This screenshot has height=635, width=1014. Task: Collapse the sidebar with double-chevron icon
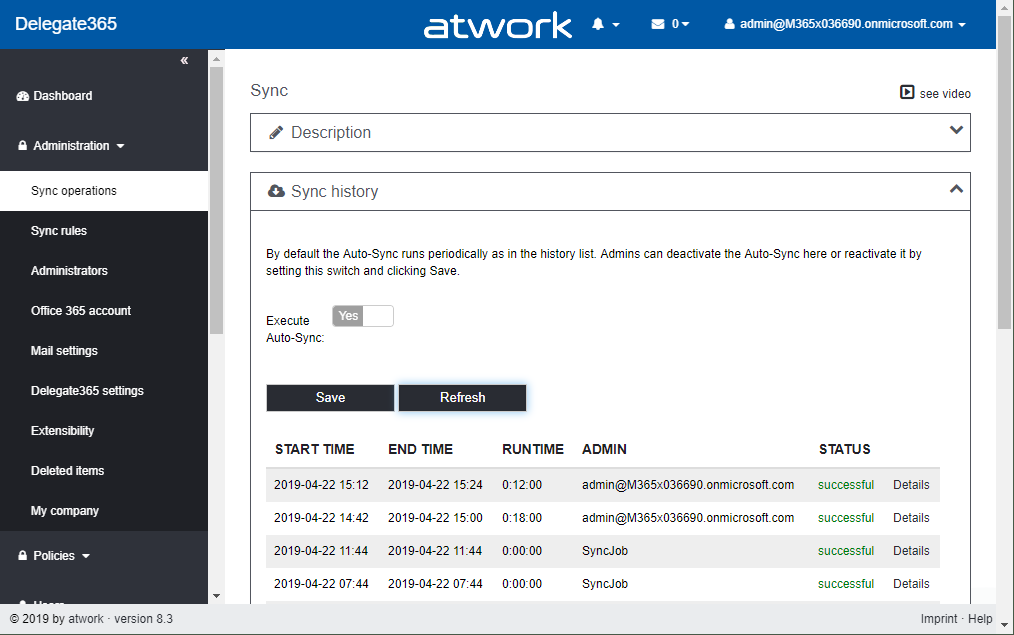184,60
